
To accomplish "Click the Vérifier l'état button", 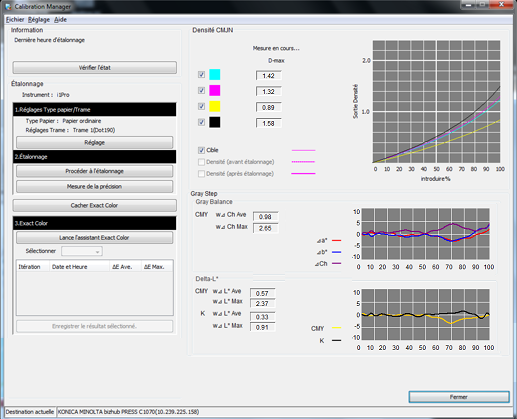I will click(x=95, y=67).
